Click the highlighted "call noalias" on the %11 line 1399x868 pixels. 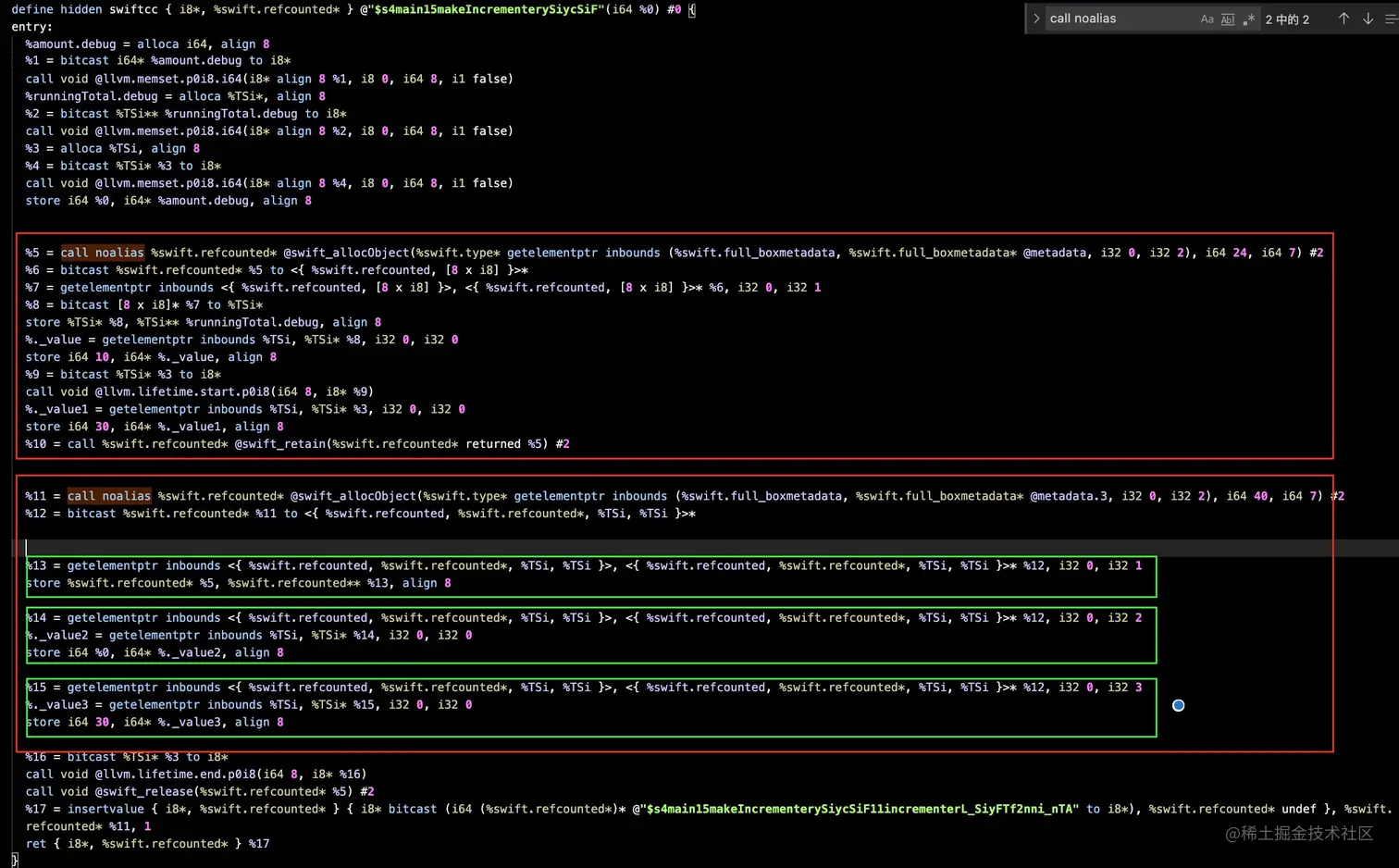pos(109,496)
